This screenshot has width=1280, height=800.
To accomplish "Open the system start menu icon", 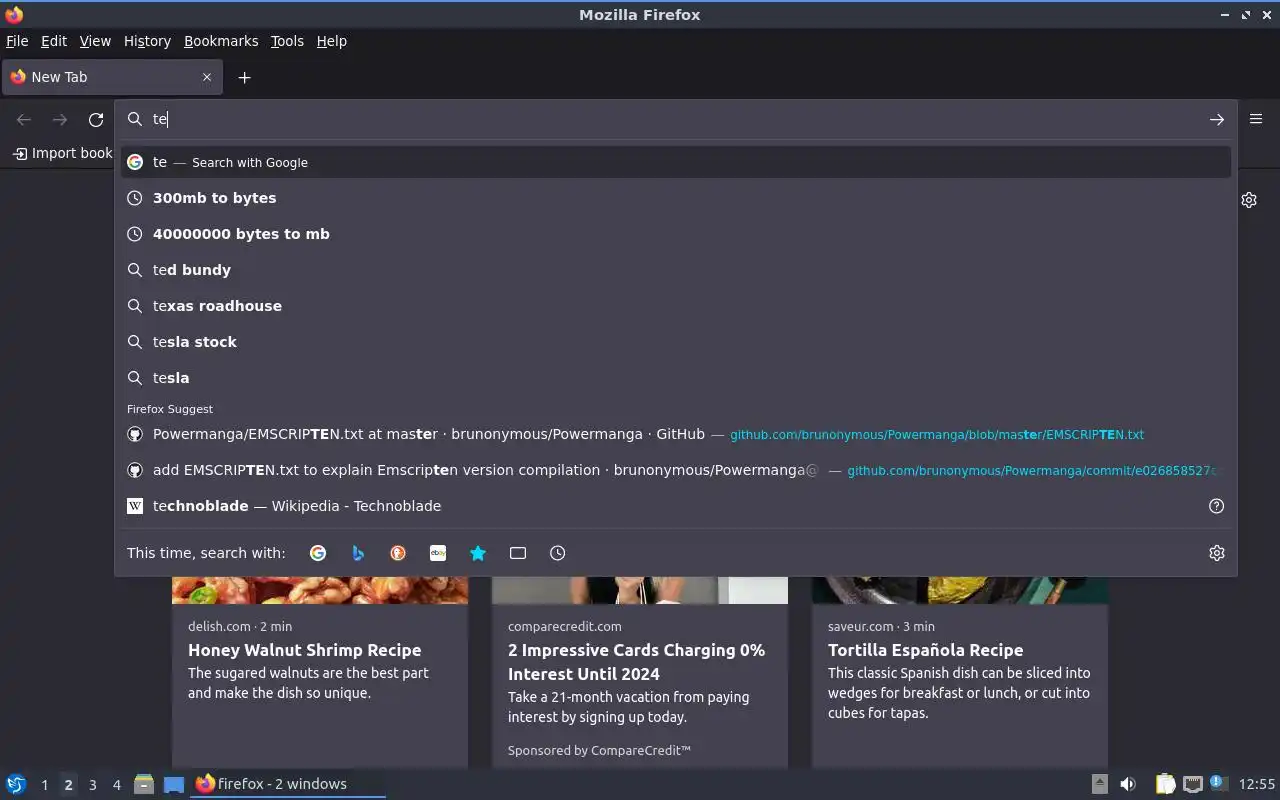I will coord(15,784).
